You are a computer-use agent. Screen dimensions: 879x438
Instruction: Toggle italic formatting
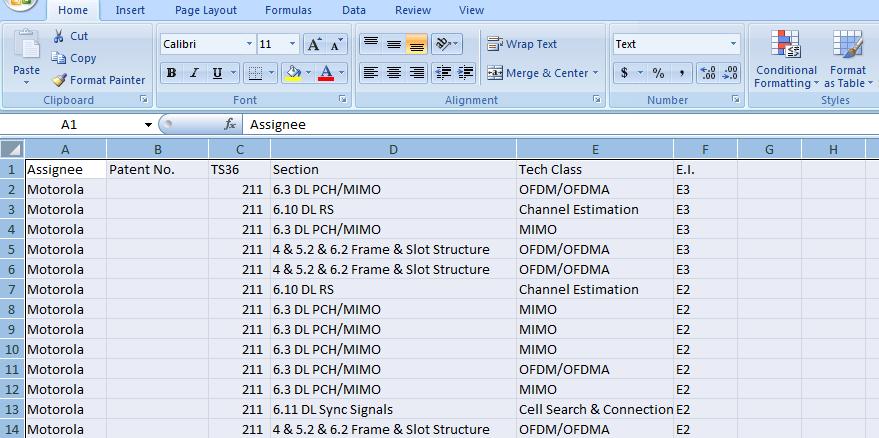[x=194, y=73]
